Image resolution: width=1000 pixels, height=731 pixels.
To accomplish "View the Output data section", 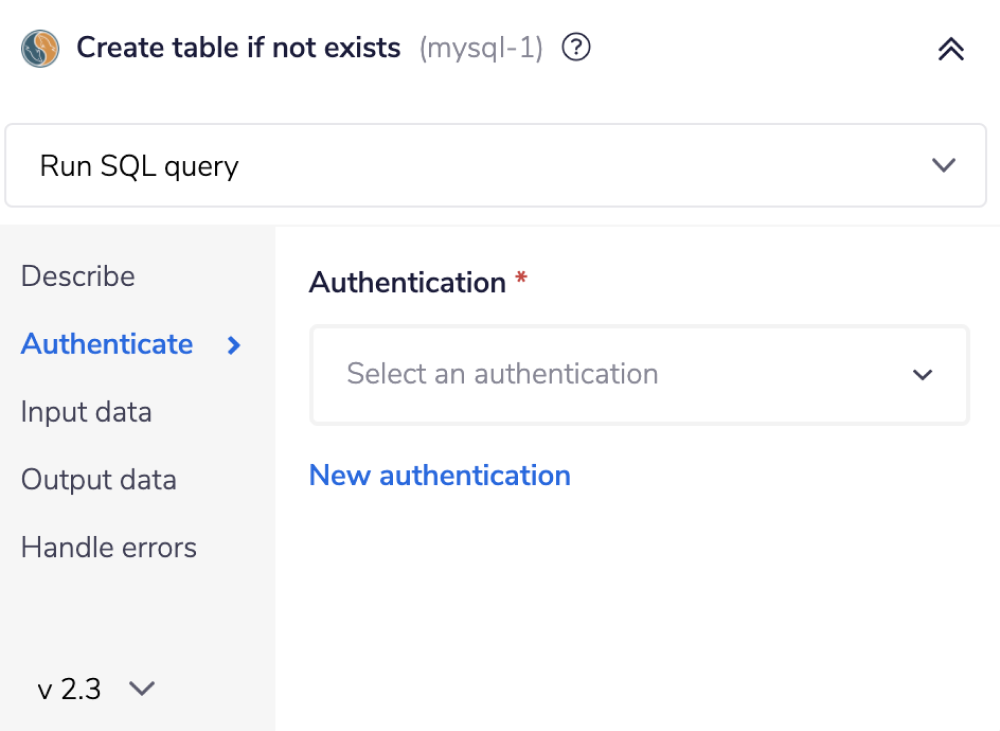I will coord(99,480).
